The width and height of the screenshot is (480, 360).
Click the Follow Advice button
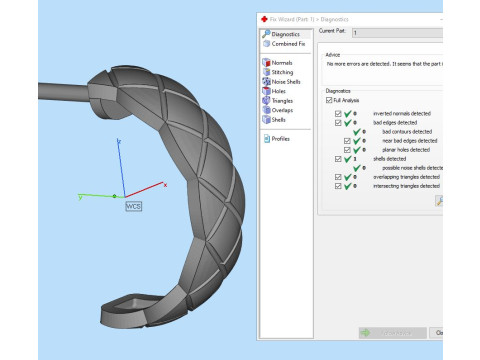tap(393, 333)
